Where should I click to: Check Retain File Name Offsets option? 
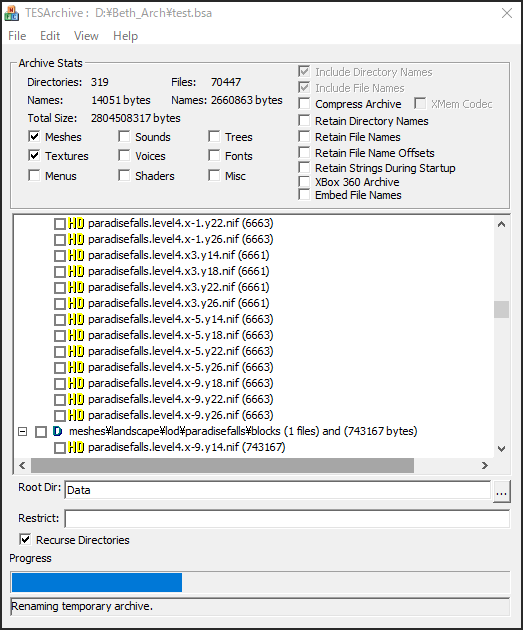pyautogui.click(x=304, y=153)
